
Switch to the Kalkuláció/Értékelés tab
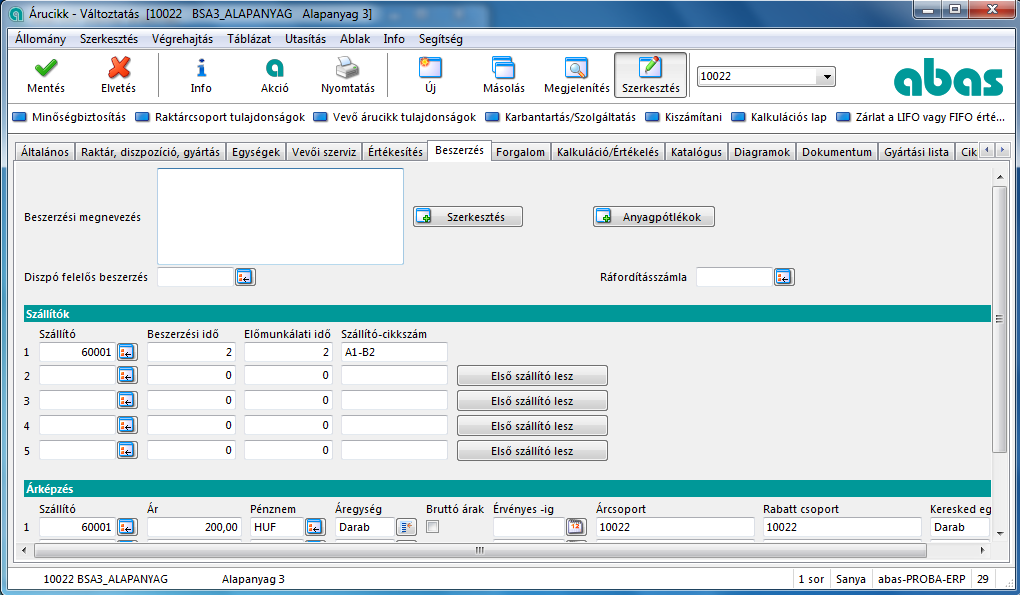[608, 152]
